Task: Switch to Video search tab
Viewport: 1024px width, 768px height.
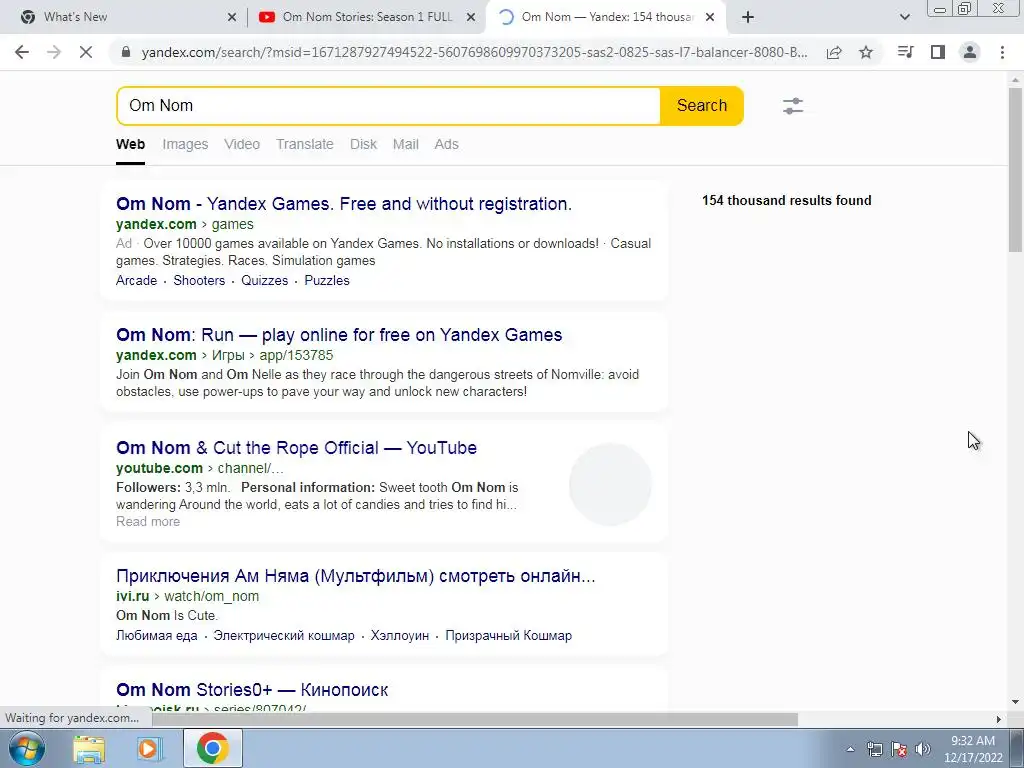Action: pos(242,144)
